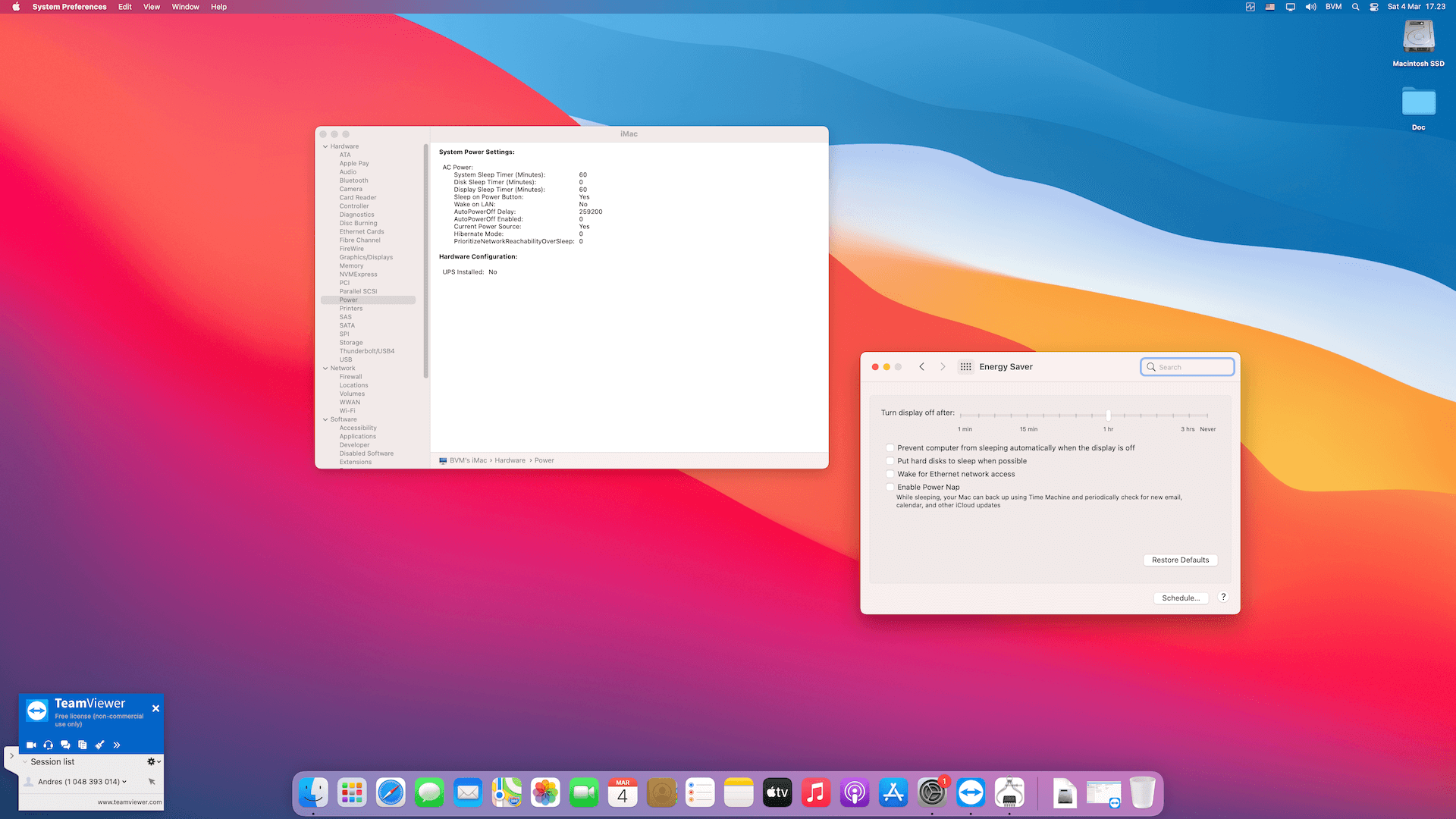Open Finder from the Dock
Viewport: 1456px width, 819px height.
[313, 793]
